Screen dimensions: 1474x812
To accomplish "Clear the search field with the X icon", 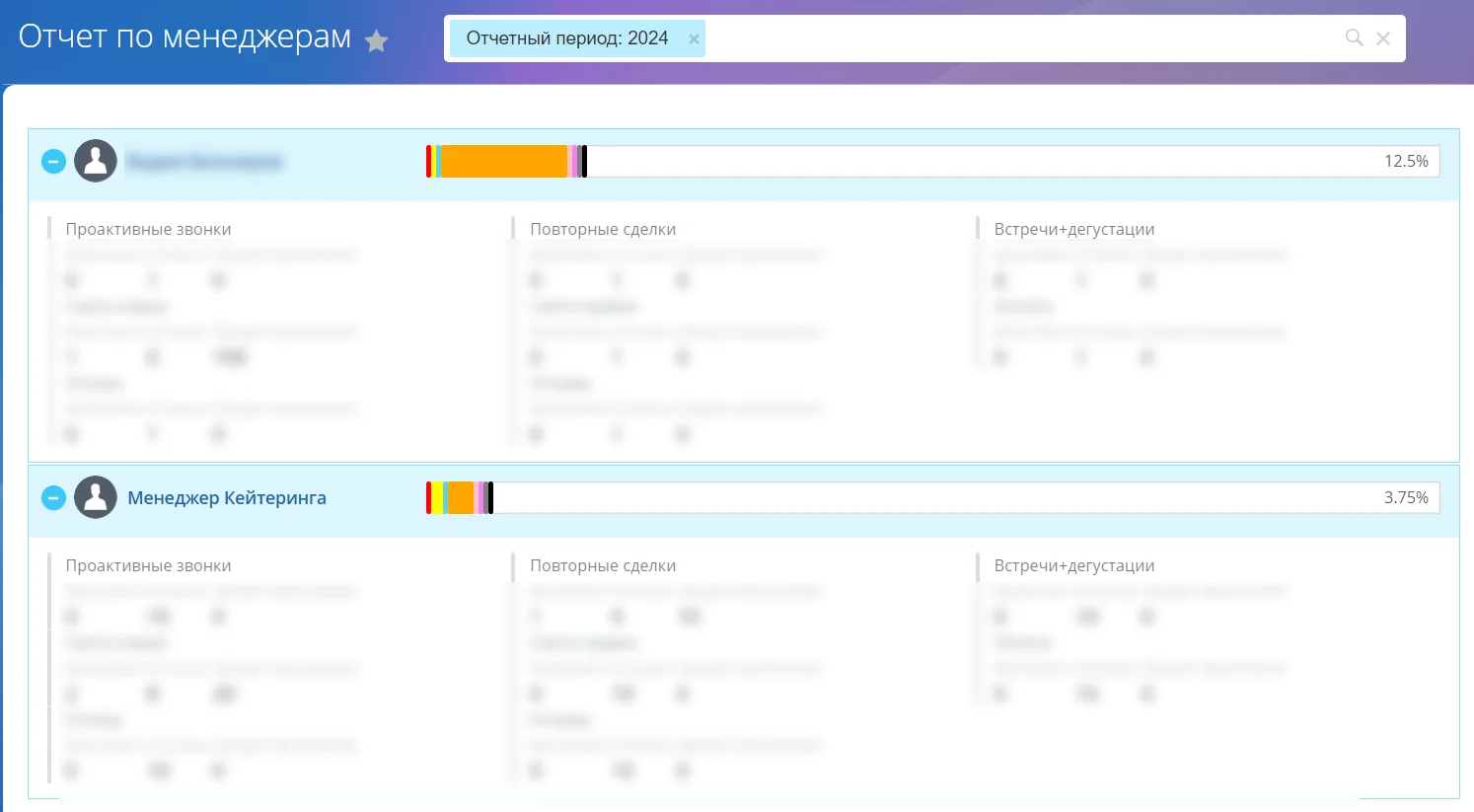I will [x=1383, y=38].
